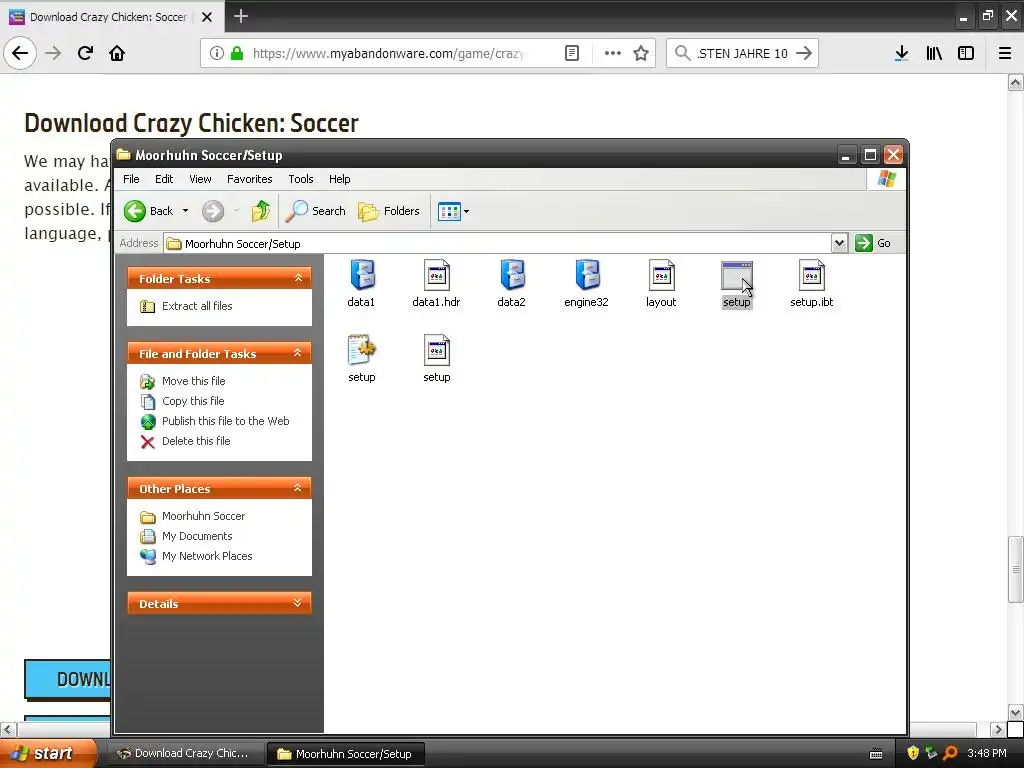Bookmark this page with the star icon

coord(641,53)
